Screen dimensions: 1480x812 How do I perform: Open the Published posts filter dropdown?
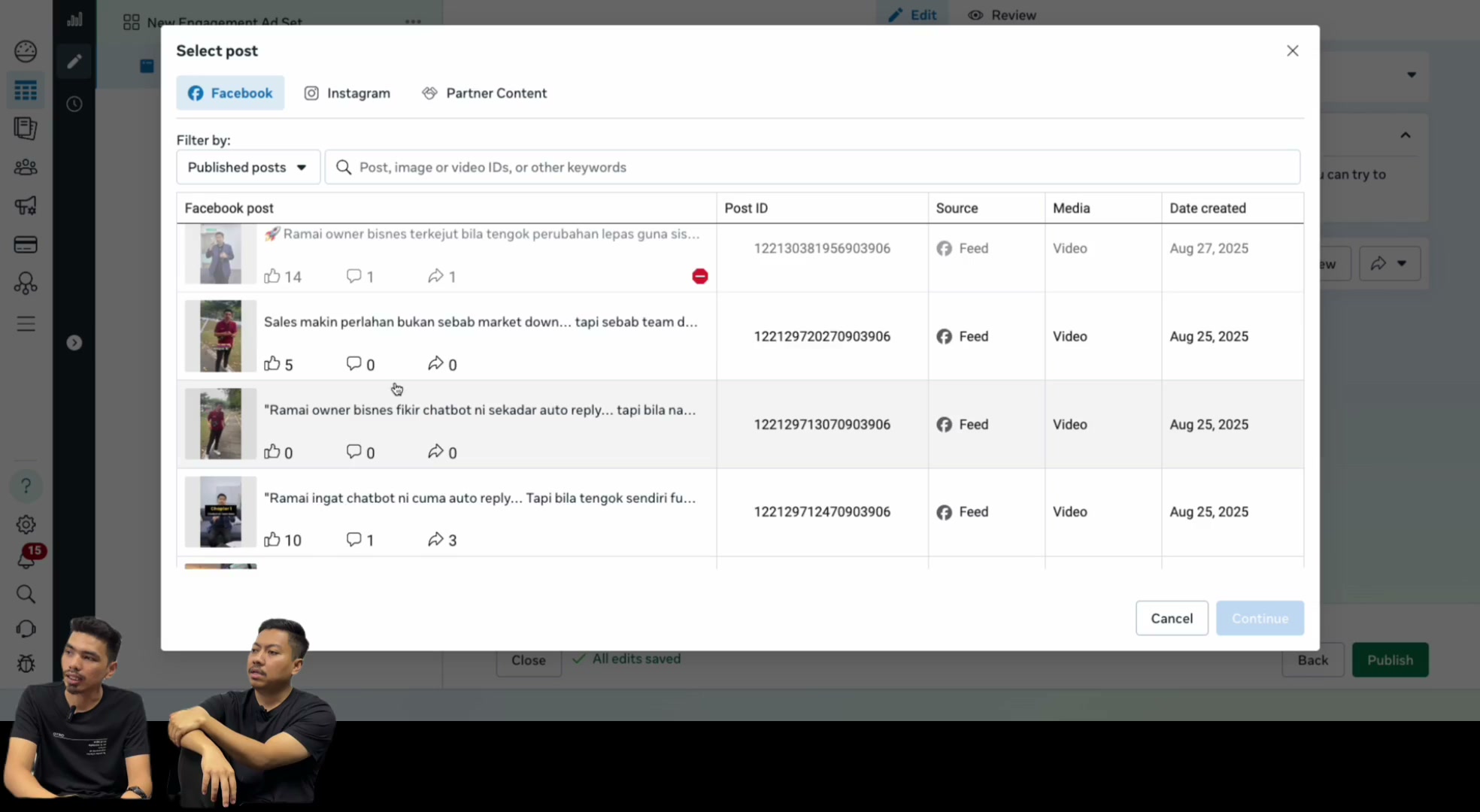[x=248, y=167]
